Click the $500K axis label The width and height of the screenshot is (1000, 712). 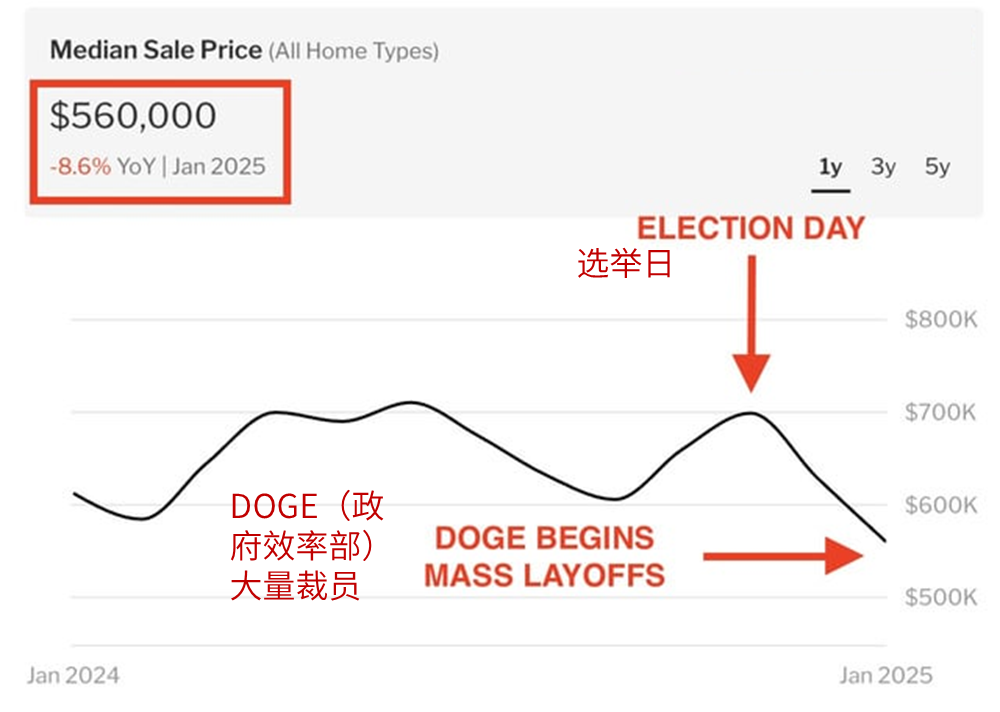tap(941, 598)
